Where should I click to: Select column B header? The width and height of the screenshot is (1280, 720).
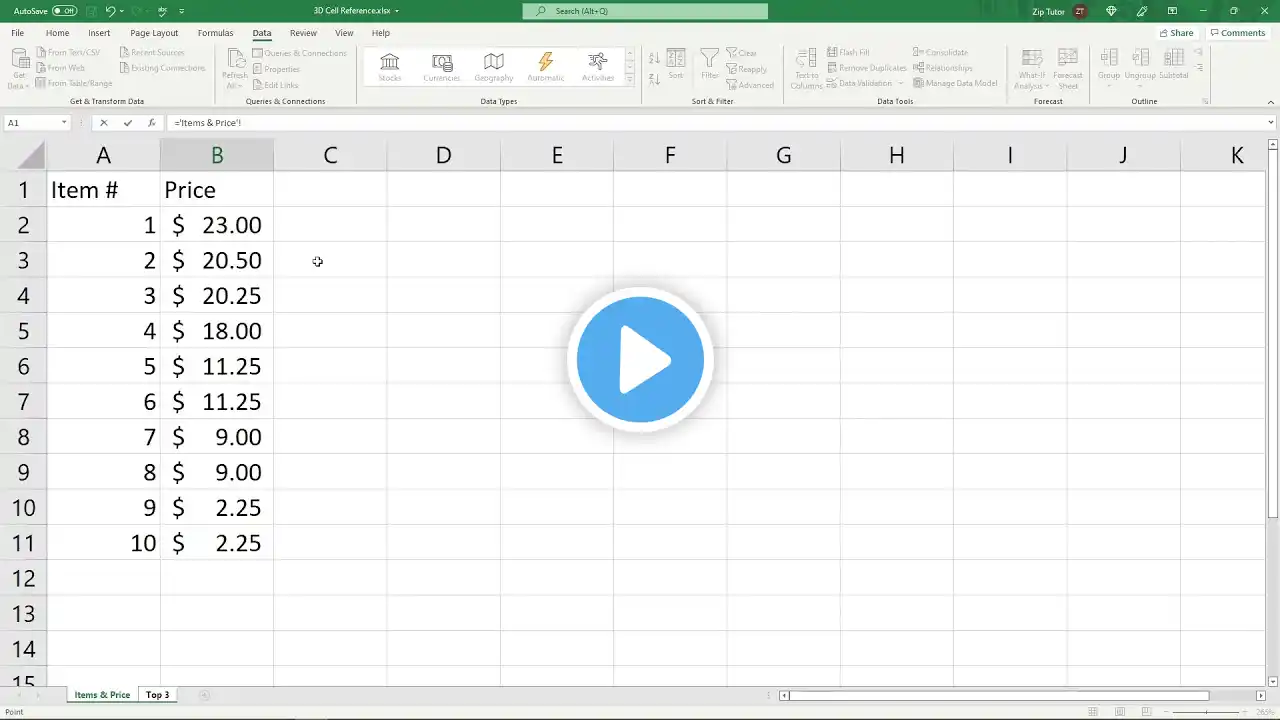217,155
